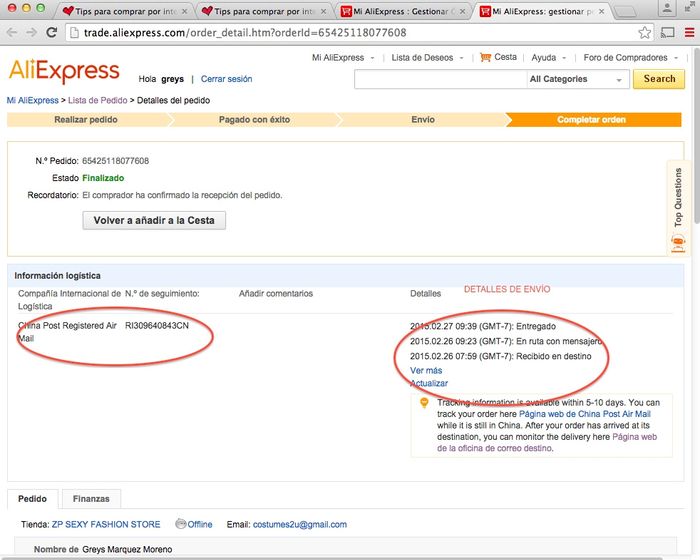700x560 pixels.
Task: Expand the Mi AliExpress dropdown menu
Action: (372, 58)
